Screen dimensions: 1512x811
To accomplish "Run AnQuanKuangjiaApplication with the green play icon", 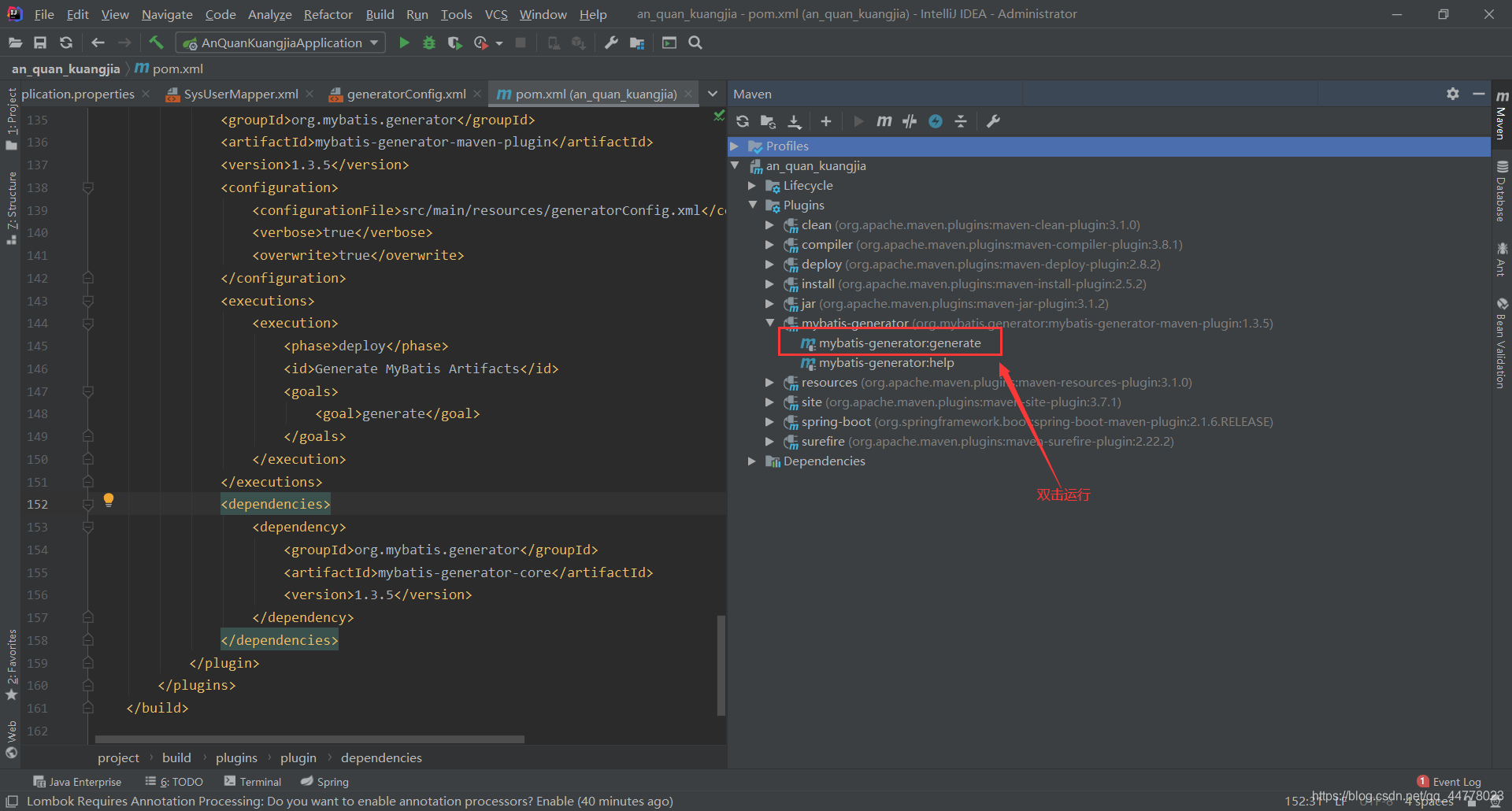I will click(404, 43).
